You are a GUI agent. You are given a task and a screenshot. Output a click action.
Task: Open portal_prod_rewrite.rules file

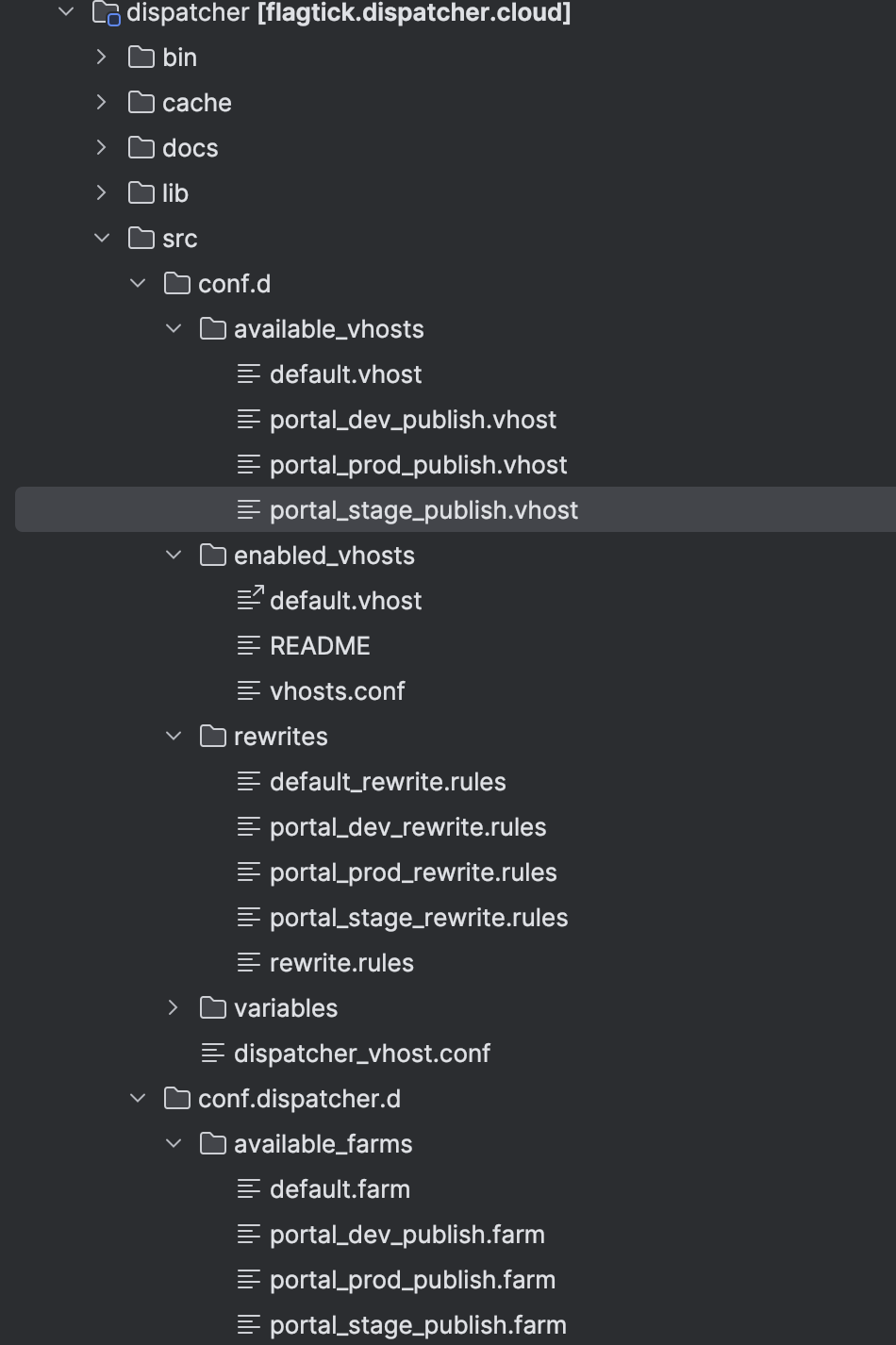pos(412,872)
